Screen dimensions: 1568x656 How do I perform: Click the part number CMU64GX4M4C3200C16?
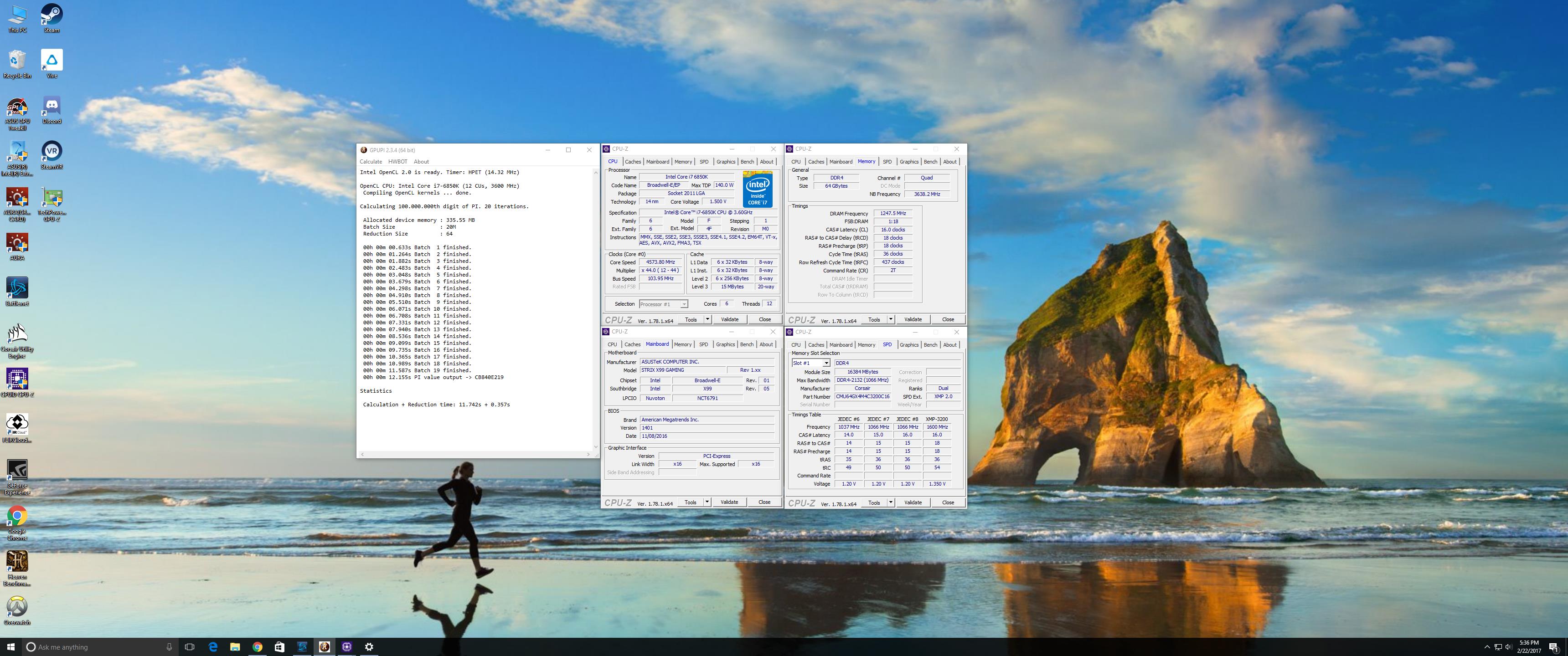(862, 397)
